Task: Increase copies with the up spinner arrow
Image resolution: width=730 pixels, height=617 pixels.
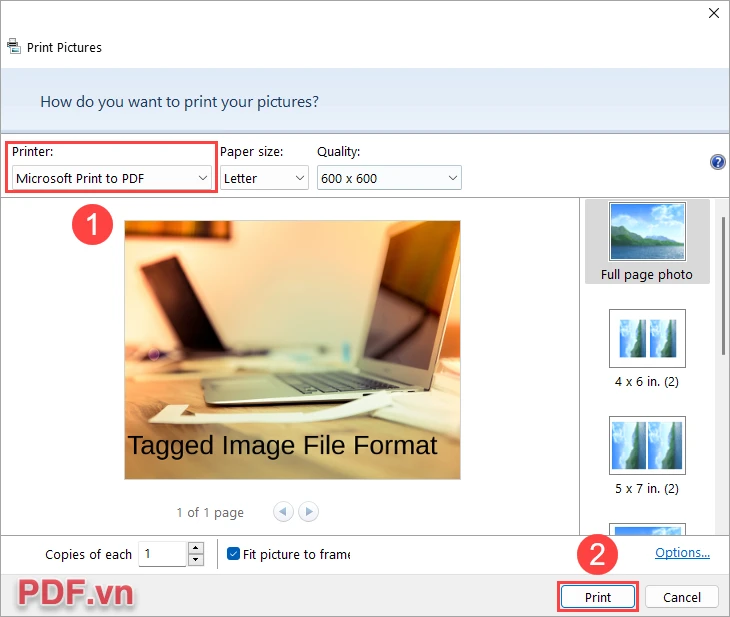Action: 196,548
